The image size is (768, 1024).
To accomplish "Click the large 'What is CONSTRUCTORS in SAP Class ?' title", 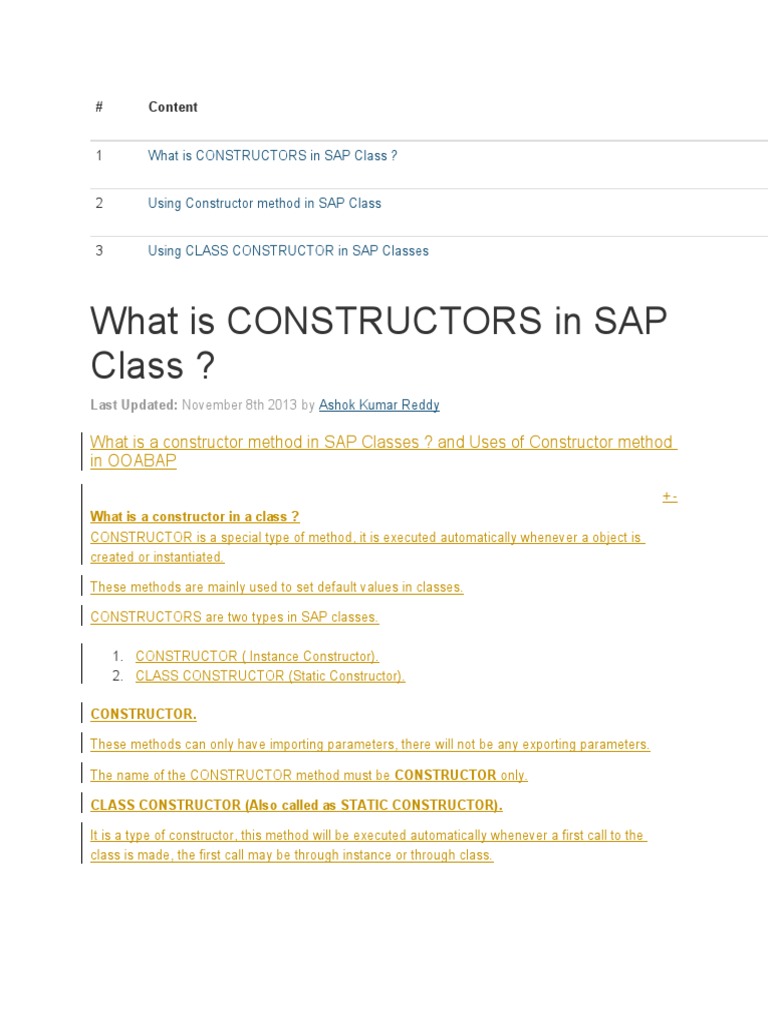I will click(x=379, y=343).
